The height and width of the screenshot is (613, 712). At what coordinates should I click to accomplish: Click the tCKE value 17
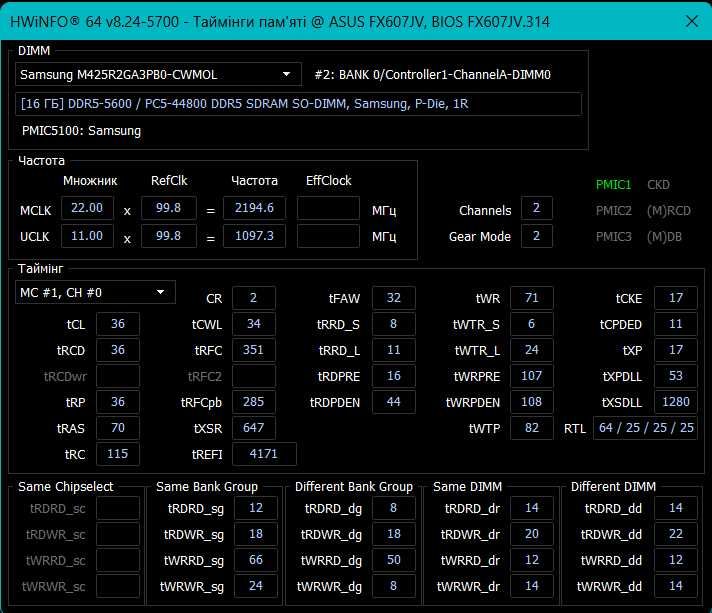pyautogui.click(x=676, y=298)
